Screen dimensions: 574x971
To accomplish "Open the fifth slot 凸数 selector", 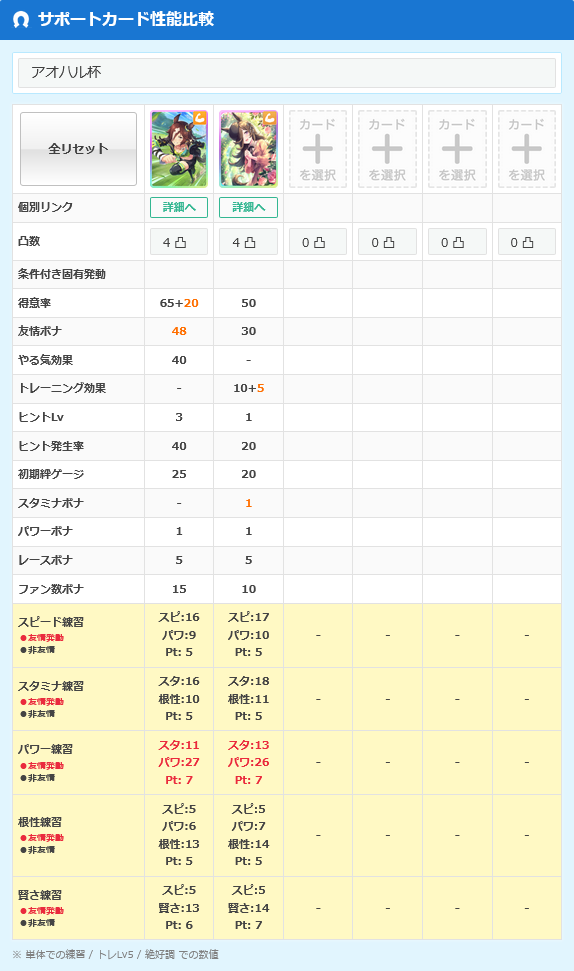I will (457, 242).
